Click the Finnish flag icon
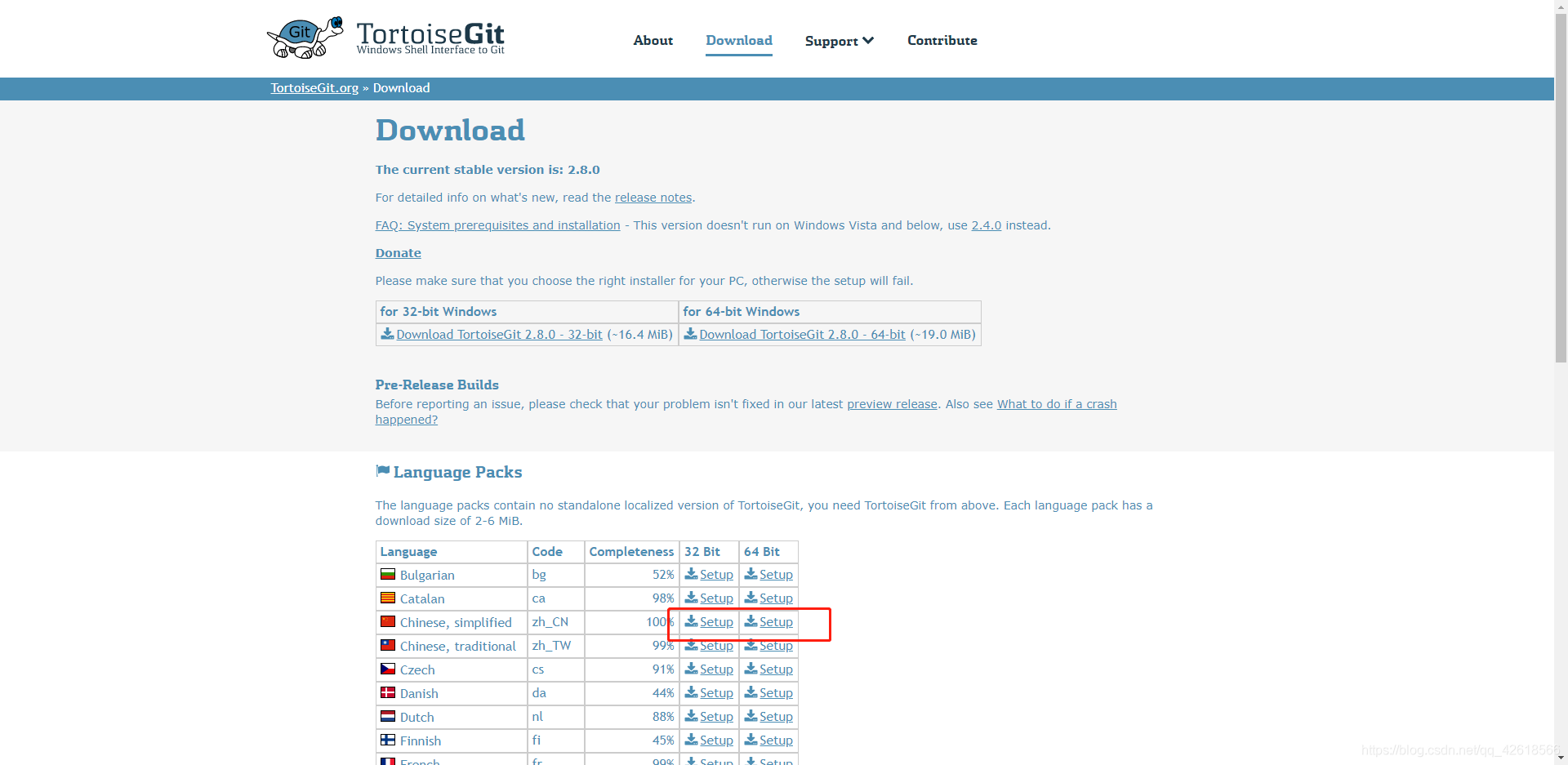The height and width of the screenshot is (765, 1568). tap(388, 741)
